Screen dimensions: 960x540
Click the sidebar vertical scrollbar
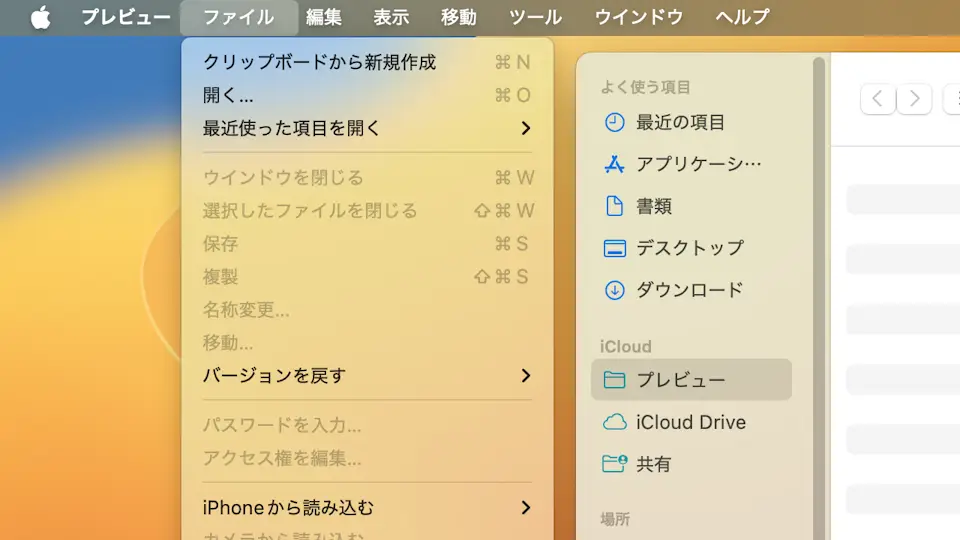pyautogui.click(x=819, y=300)
